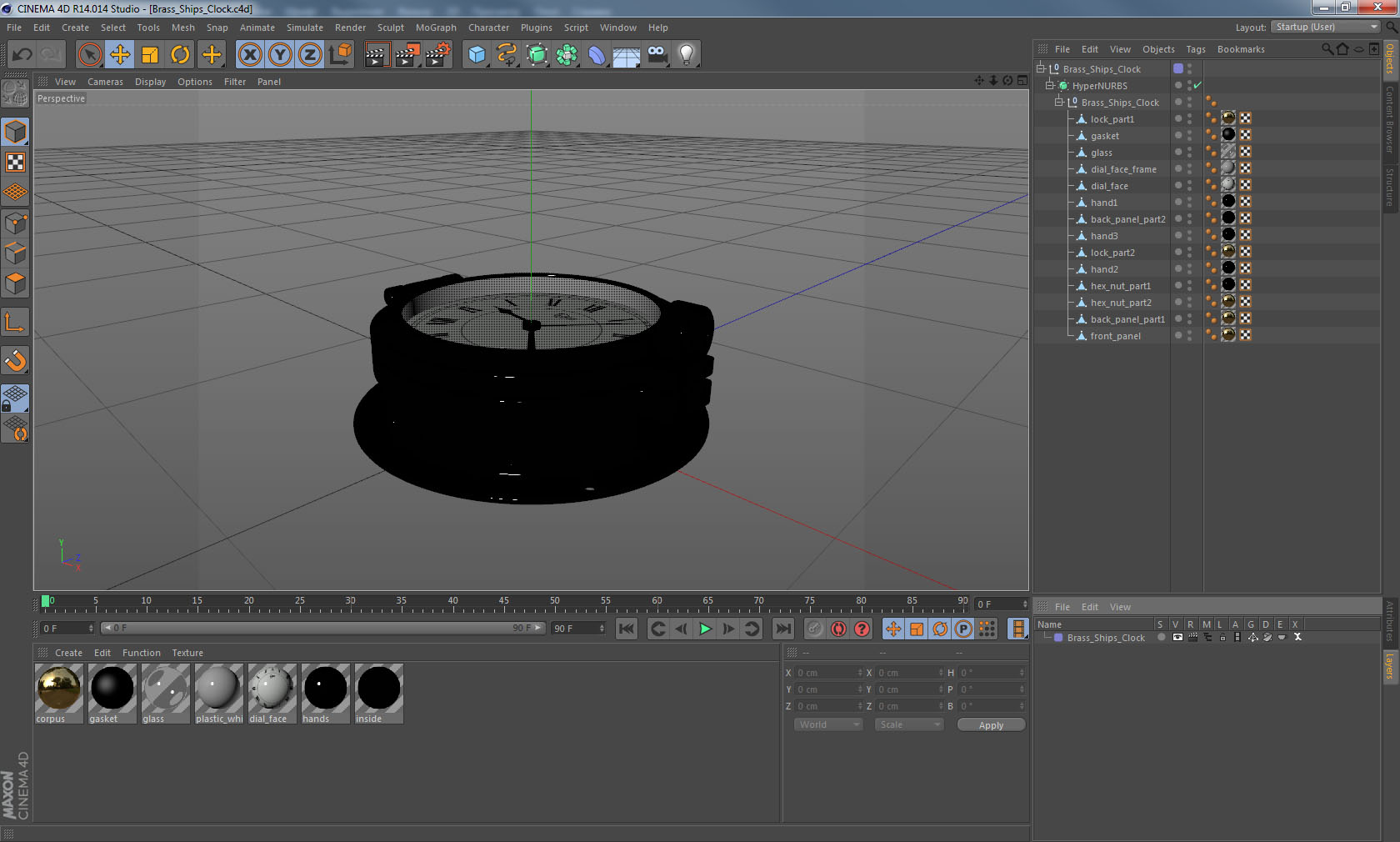Switch to Texture mode

click(x=15, y=162)
